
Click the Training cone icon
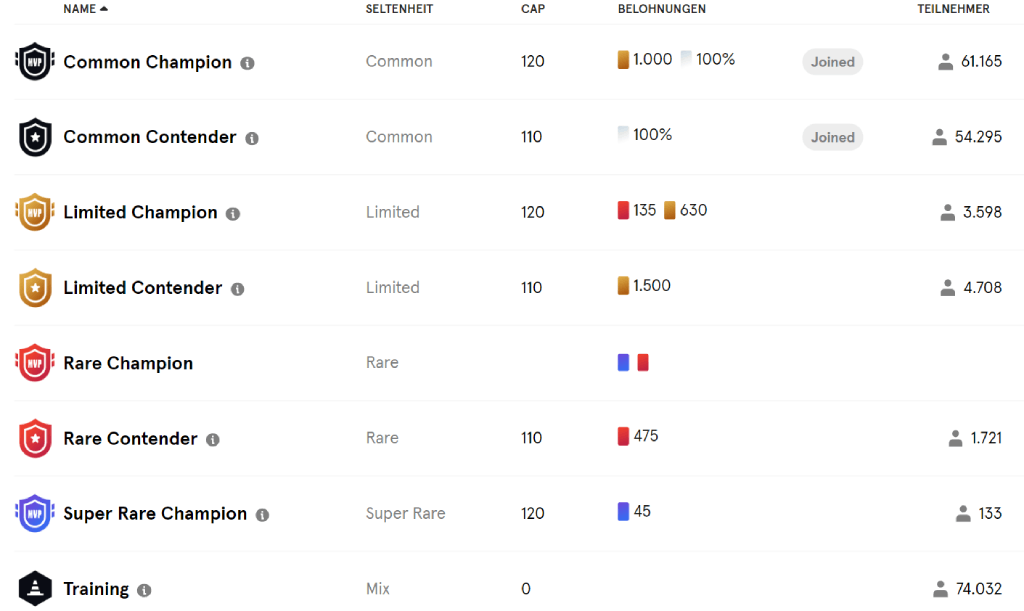tap(35, 589)
